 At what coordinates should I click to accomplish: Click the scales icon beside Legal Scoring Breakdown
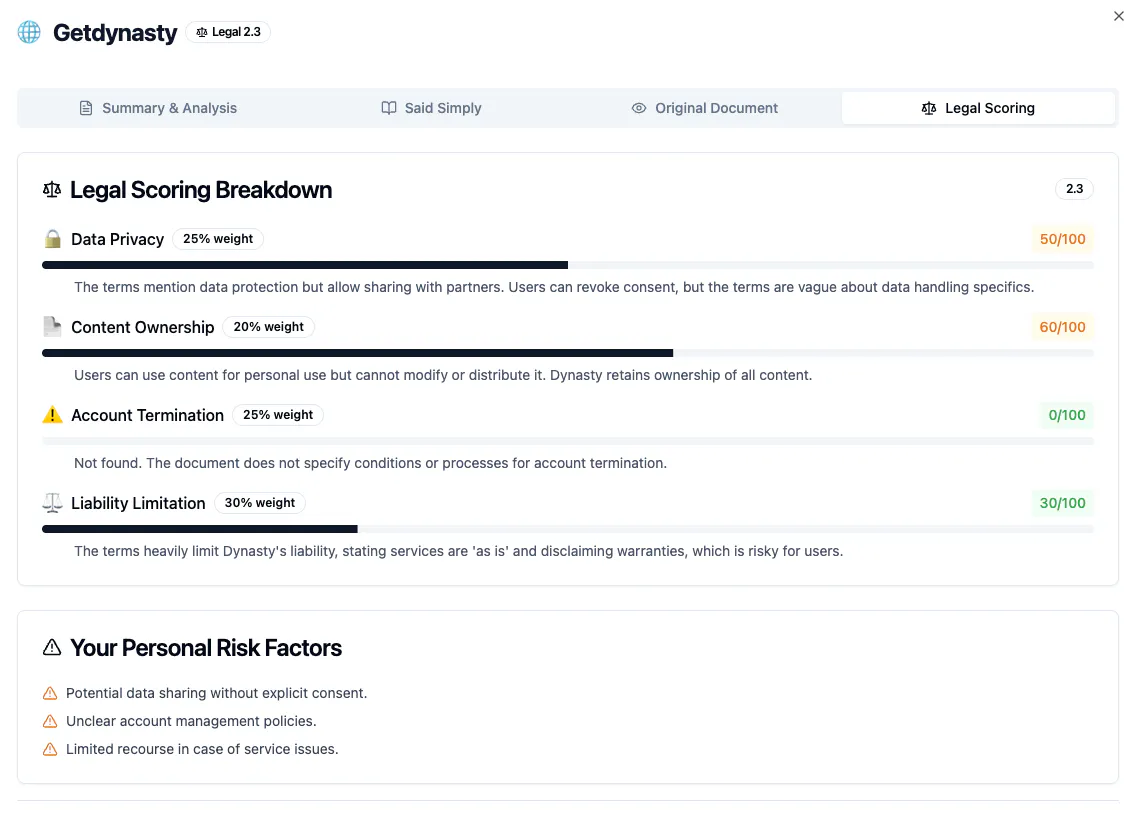click(x=51, y=190)
